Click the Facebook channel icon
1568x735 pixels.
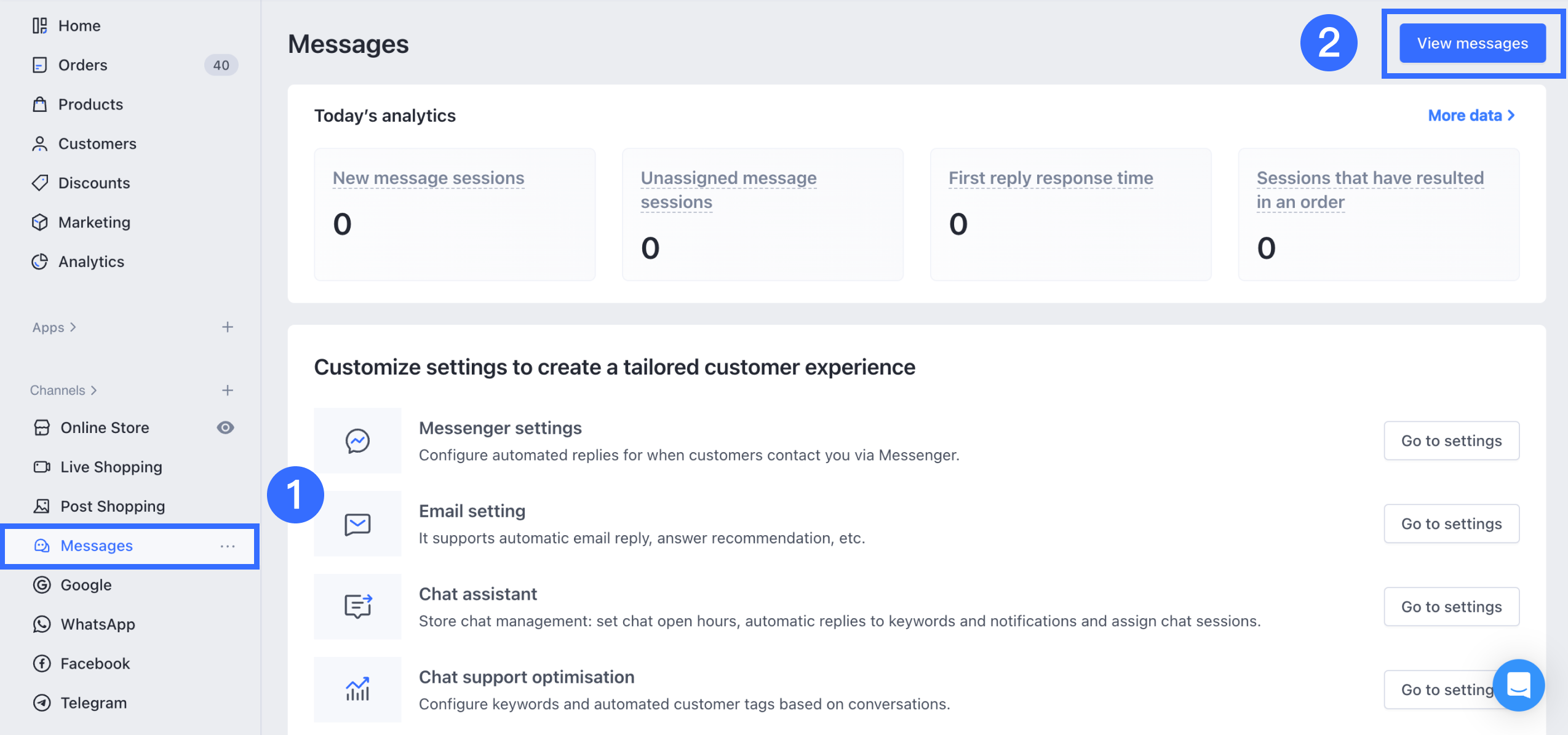tap(42, 664)
